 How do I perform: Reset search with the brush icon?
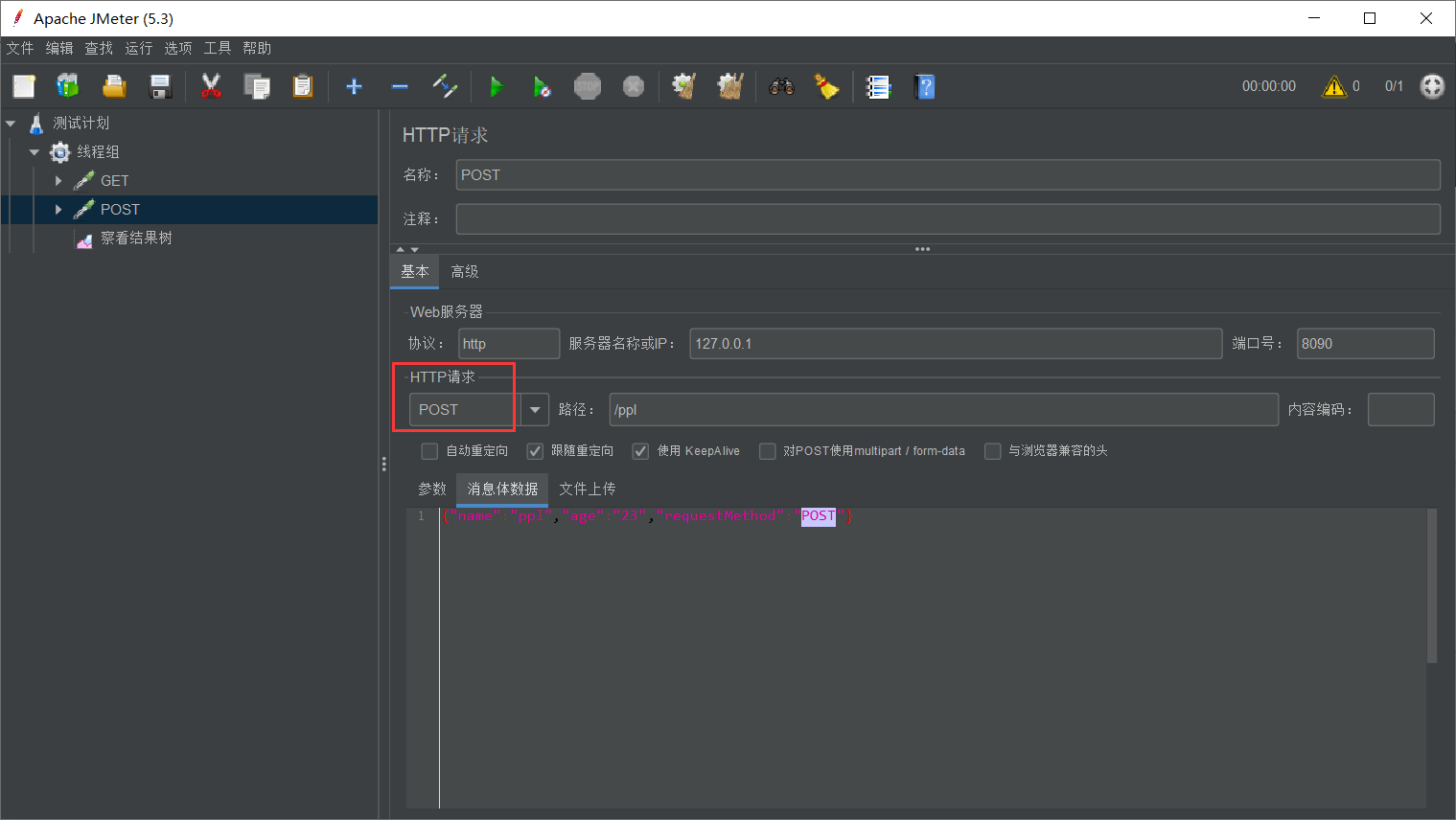click(x=827, y=86)
